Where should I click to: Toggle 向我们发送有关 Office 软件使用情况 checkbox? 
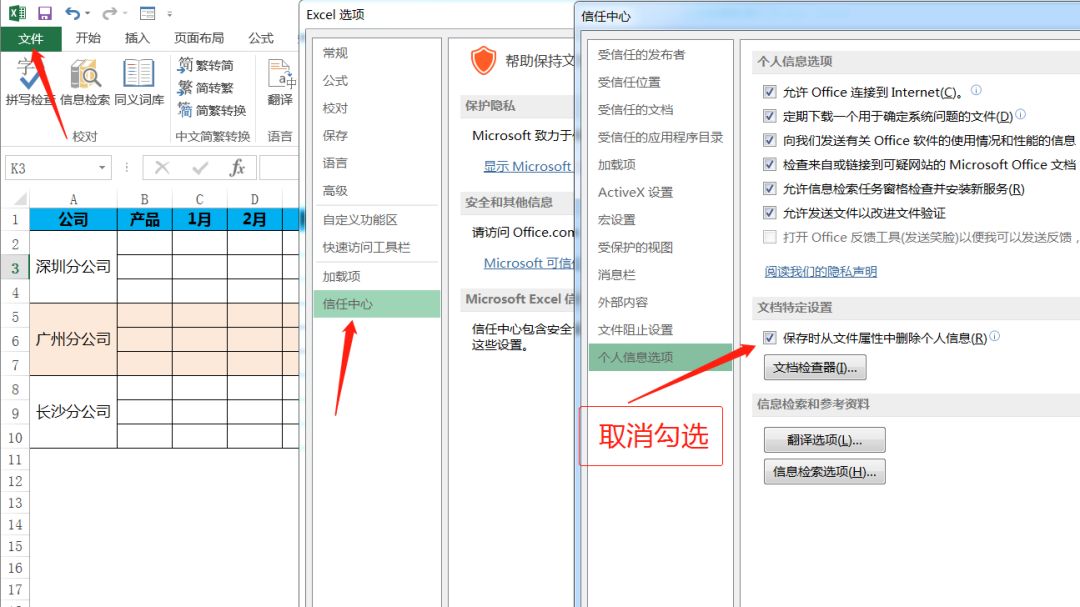[769, 140]
